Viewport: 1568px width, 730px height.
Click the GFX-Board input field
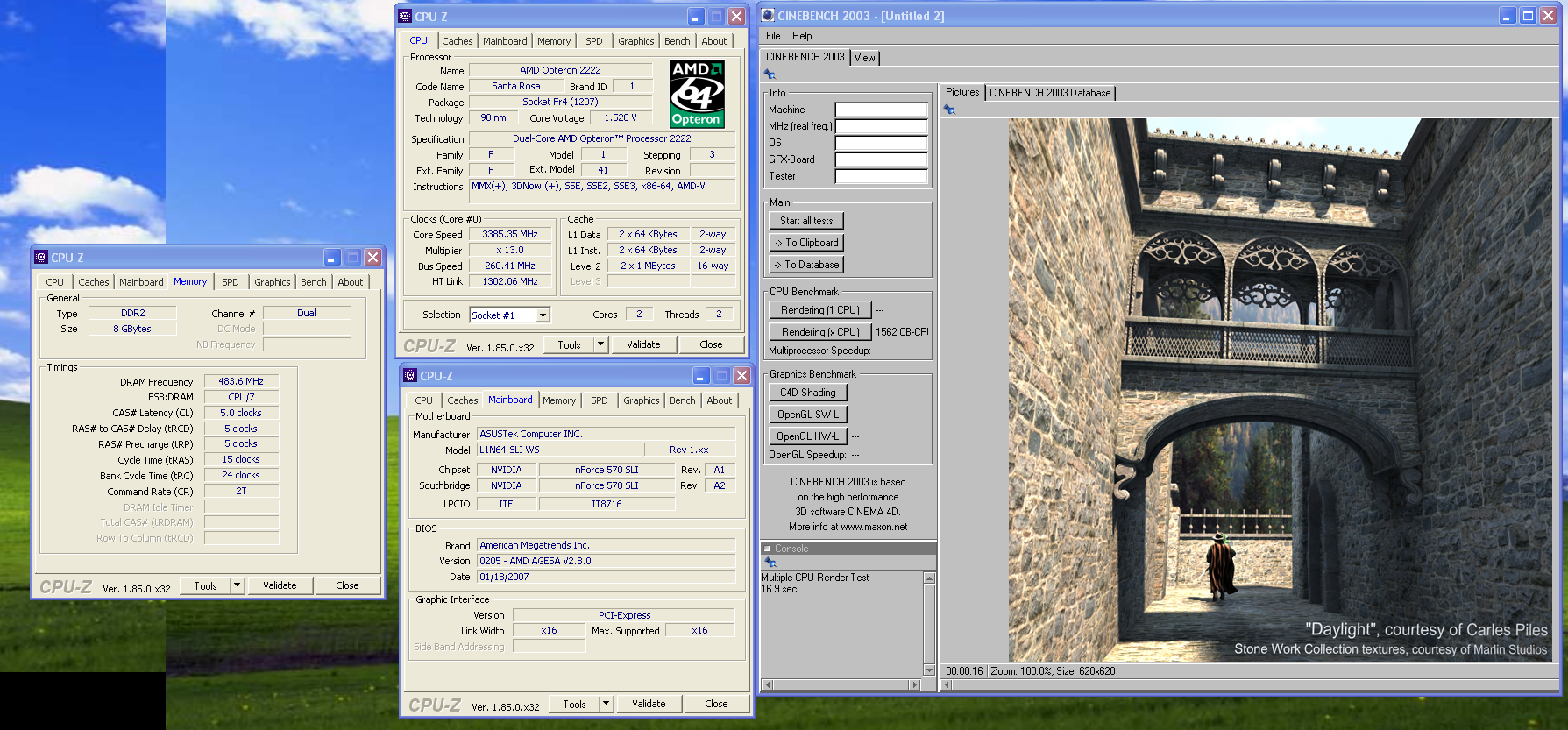[x=881, y=160]
